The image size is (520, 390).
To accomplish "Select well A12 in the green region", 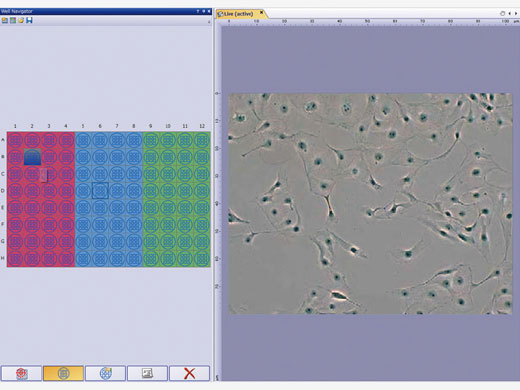I will (x=202, y=140).
